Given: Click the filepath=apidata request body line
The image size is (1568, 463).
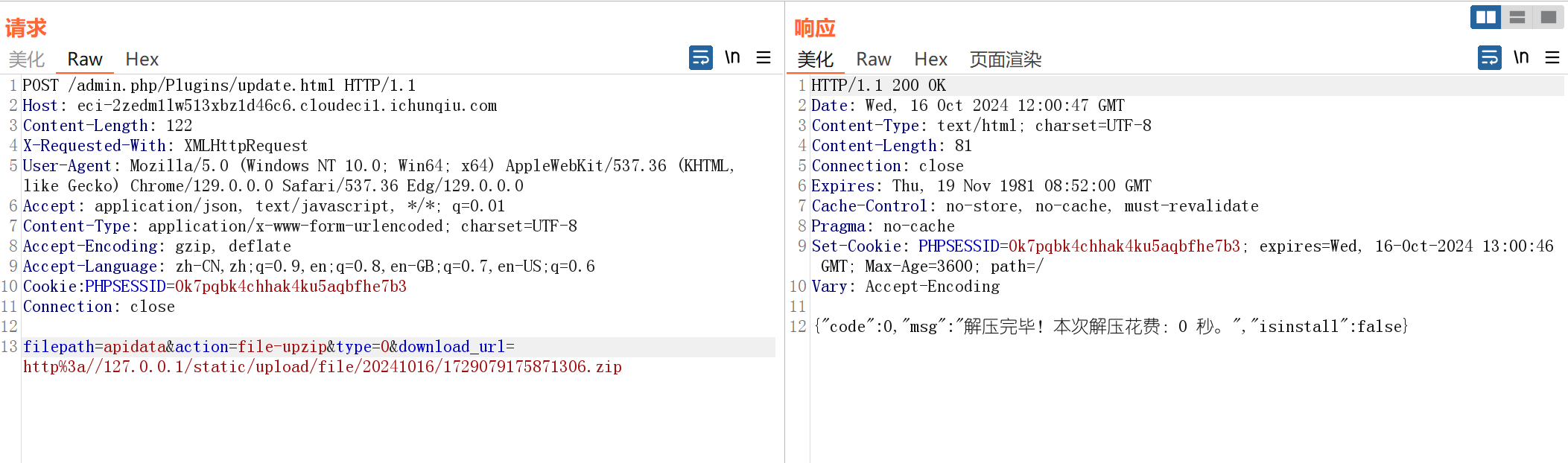Looking at the screenshot, I should [268, 347].
